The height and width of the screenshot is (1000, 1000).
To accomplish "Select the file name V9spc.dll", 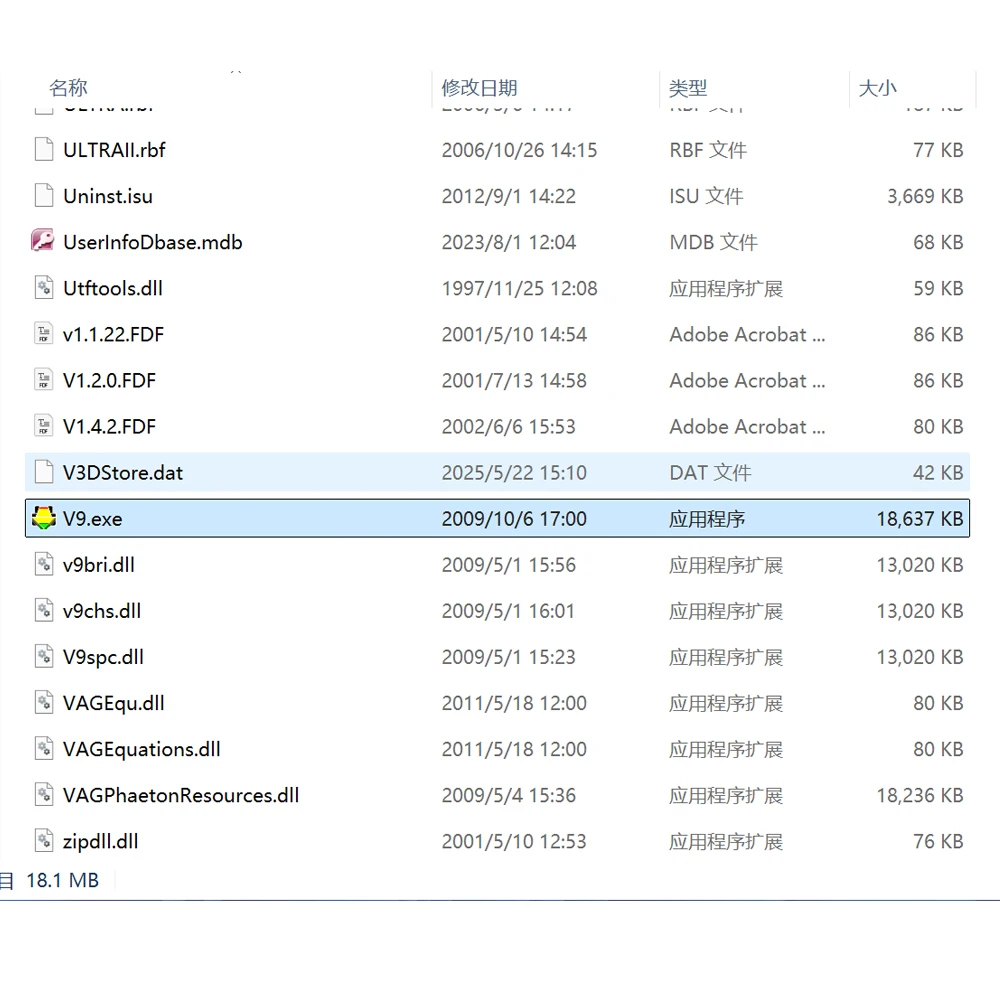I will coord(103,657).
